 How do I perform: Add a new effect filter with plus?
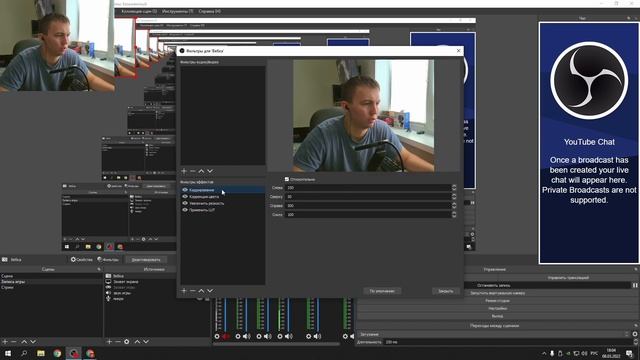(x=184, y=291)
